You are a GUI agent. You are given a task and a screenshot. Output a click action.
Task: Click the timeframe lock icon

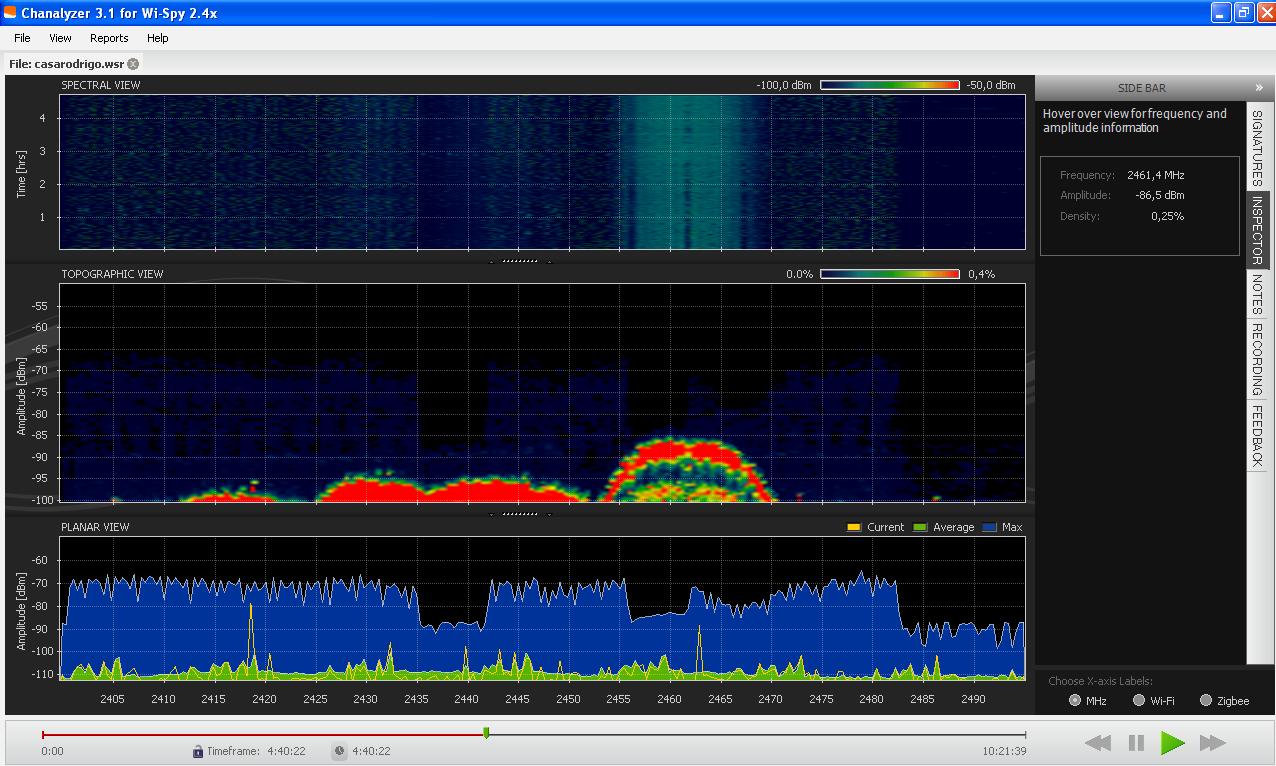[x=198, y=751]
